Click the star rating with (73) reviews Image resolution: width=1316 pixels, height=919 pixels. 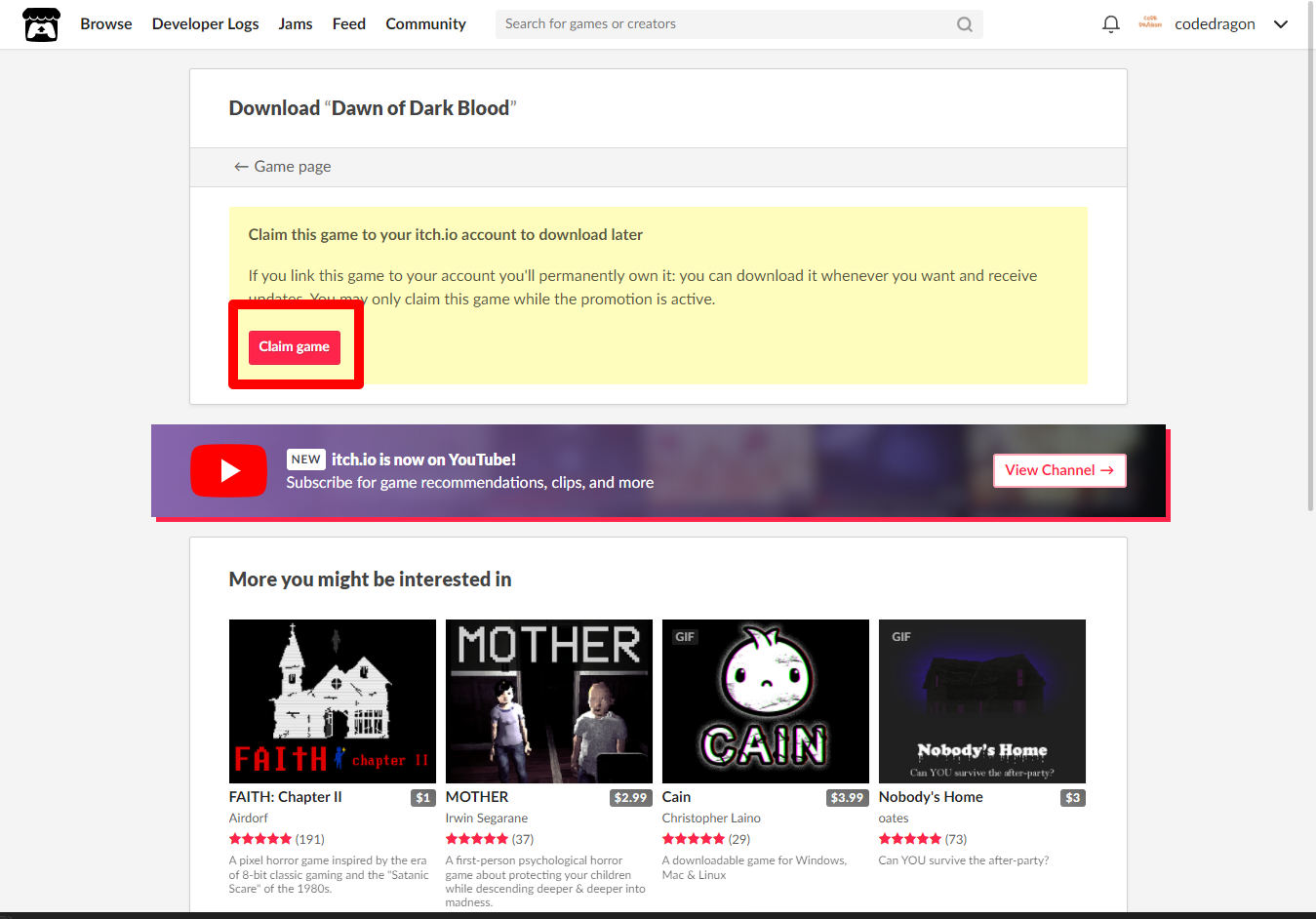[x=923, y=839]
